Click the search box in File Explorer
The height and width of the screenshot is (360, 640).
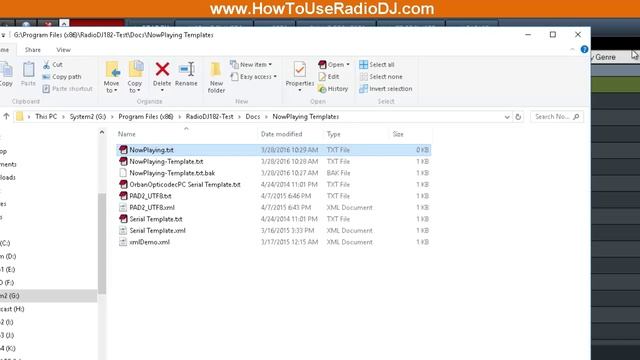point(556,117)
